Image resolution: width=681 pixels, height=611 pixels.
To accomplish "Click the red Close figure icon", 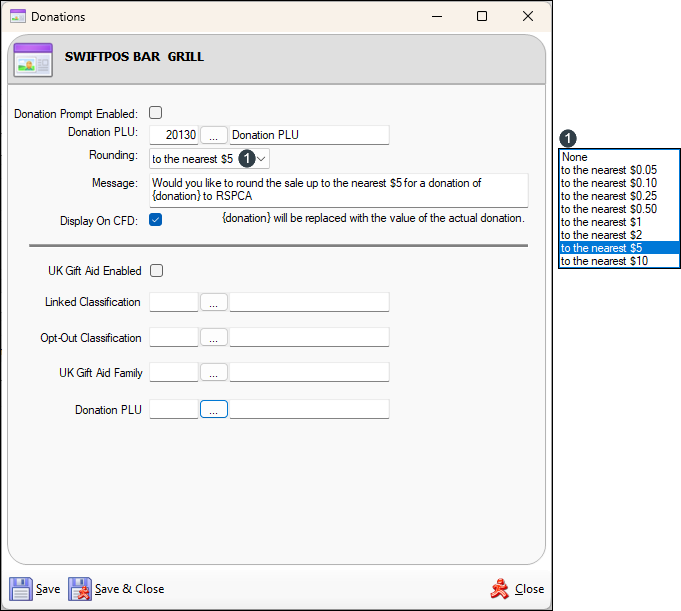I will coord(500,589).
